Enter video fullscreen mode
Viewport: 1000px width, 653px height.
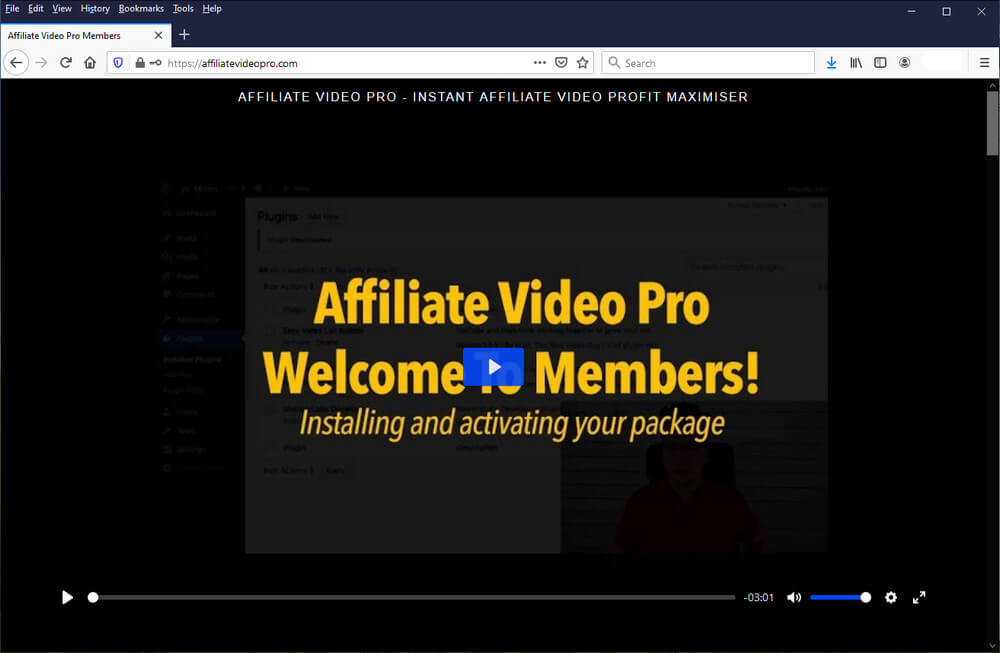[919, 598]
